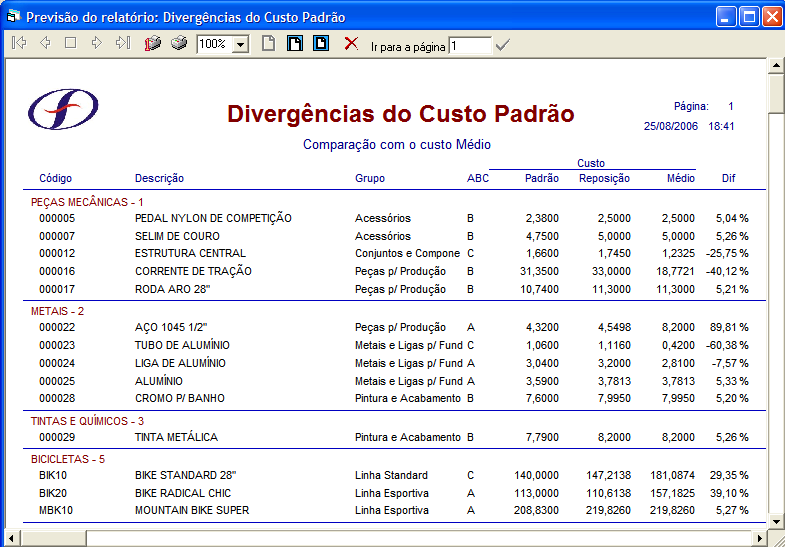Click 'TUBO DE ALUMÍNIO' description
Image resolution: width=785 pixels, height=547 pixels.
tap(182, 345)
